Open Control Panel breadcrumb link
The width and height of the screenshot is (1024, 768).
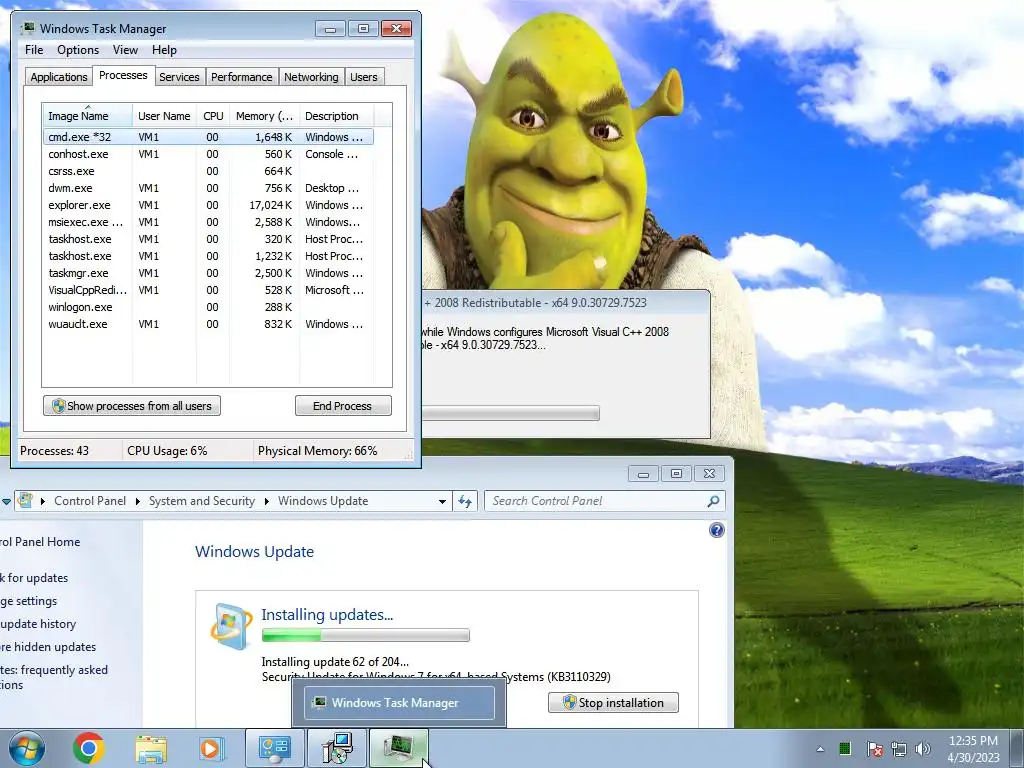90,501
